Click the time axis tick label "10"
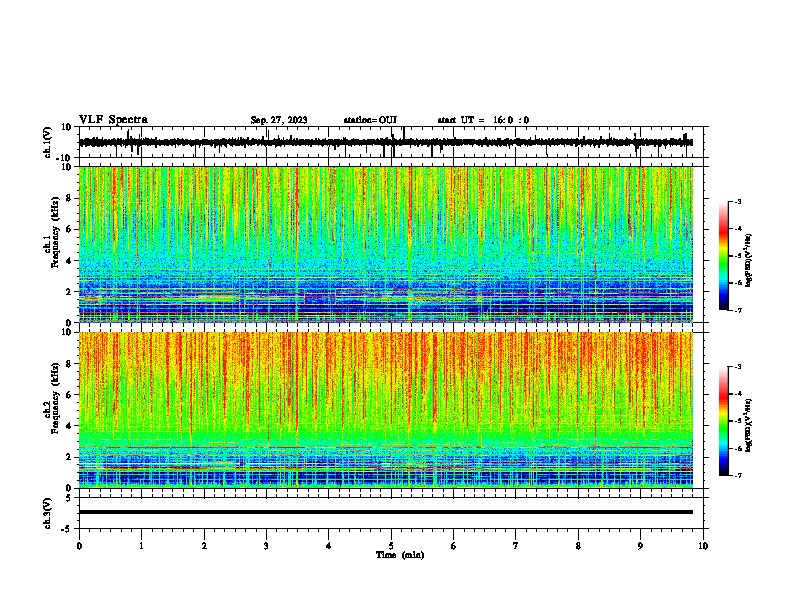This screenshot has height=612, width=792. coord(703,546)
